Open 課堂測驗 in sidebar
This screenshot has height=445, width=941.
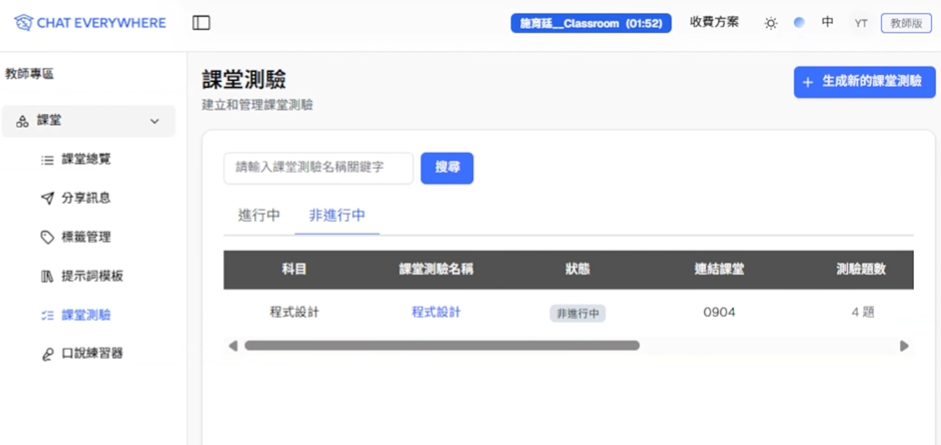[86, 315]
